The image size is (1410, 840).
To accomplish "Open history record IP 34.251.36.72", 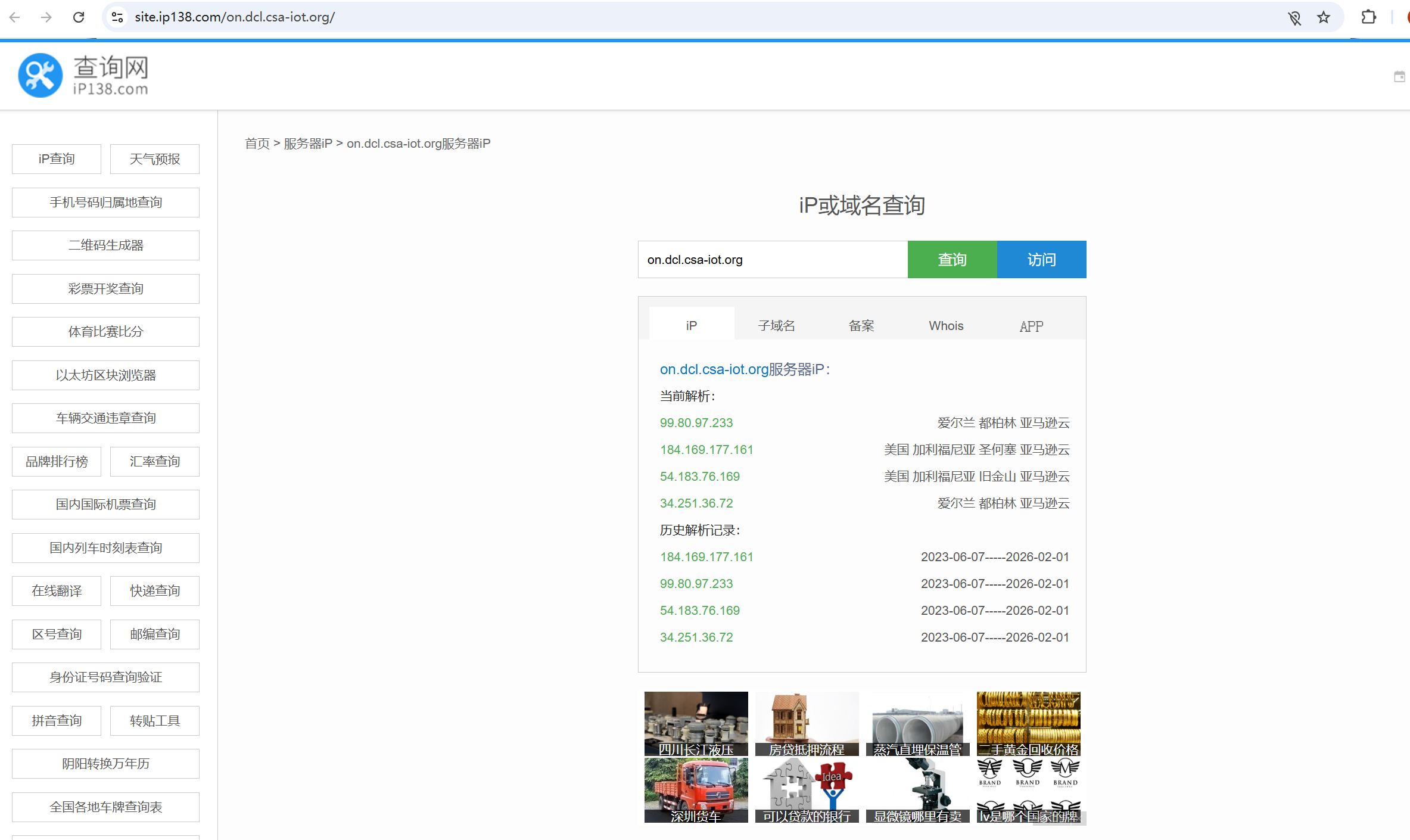I will (696, 637).
